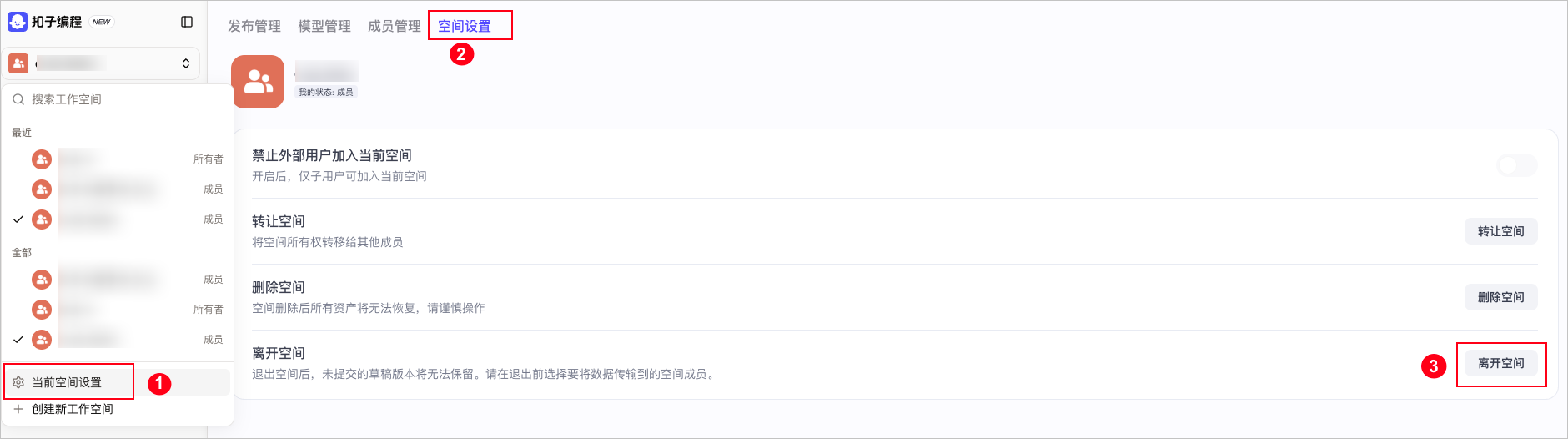Viewport: 1568px width, 439px height.
Task: Click the gear icon beside 当前空间设置
Action: pyautogui.click(x=18, y=382)
